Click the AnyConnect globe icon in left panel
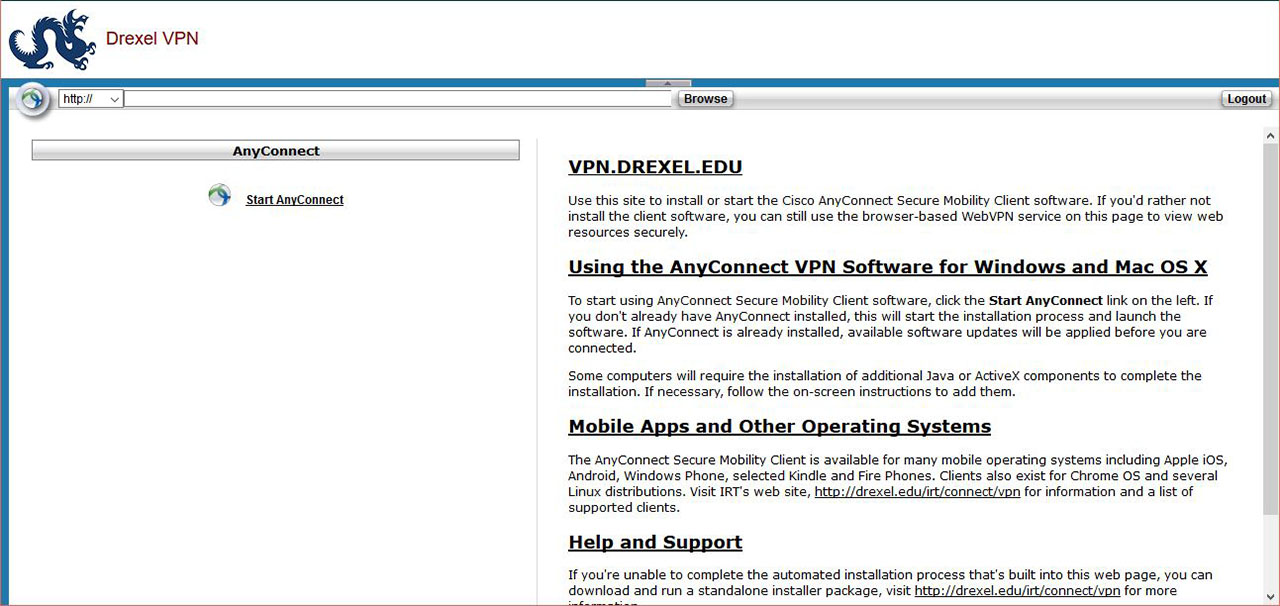The width and height of the screenshot is (1280, 606). pos(219,196)
